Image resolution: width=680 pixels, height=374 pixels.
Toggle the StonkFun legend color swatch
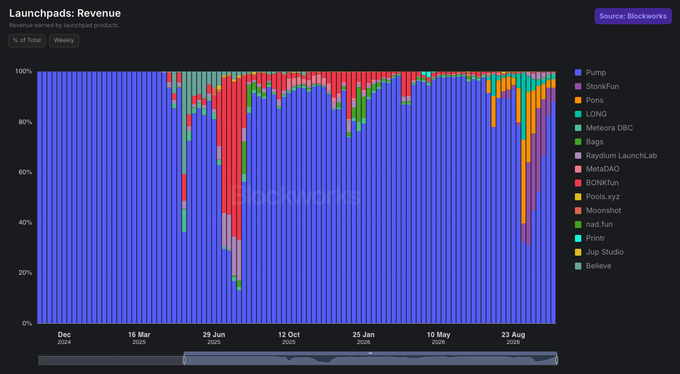click(x=578, y=86)
